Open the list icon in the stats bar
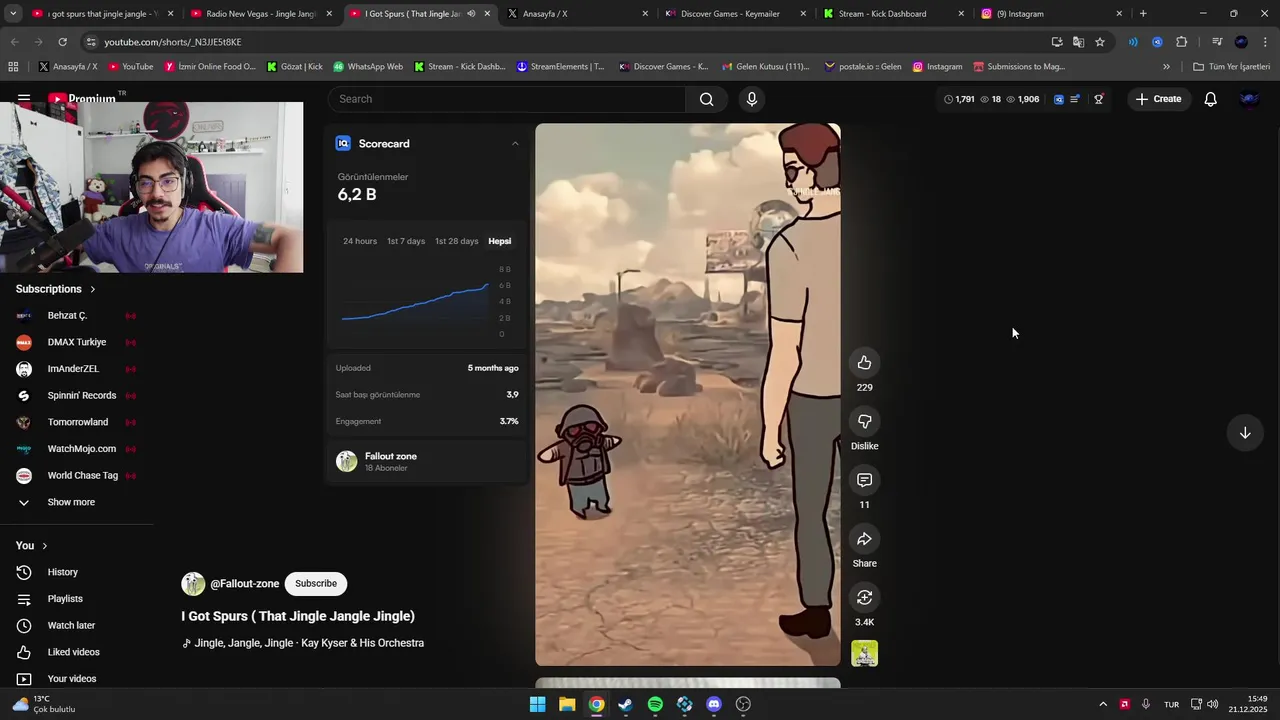 [1075, 99]
